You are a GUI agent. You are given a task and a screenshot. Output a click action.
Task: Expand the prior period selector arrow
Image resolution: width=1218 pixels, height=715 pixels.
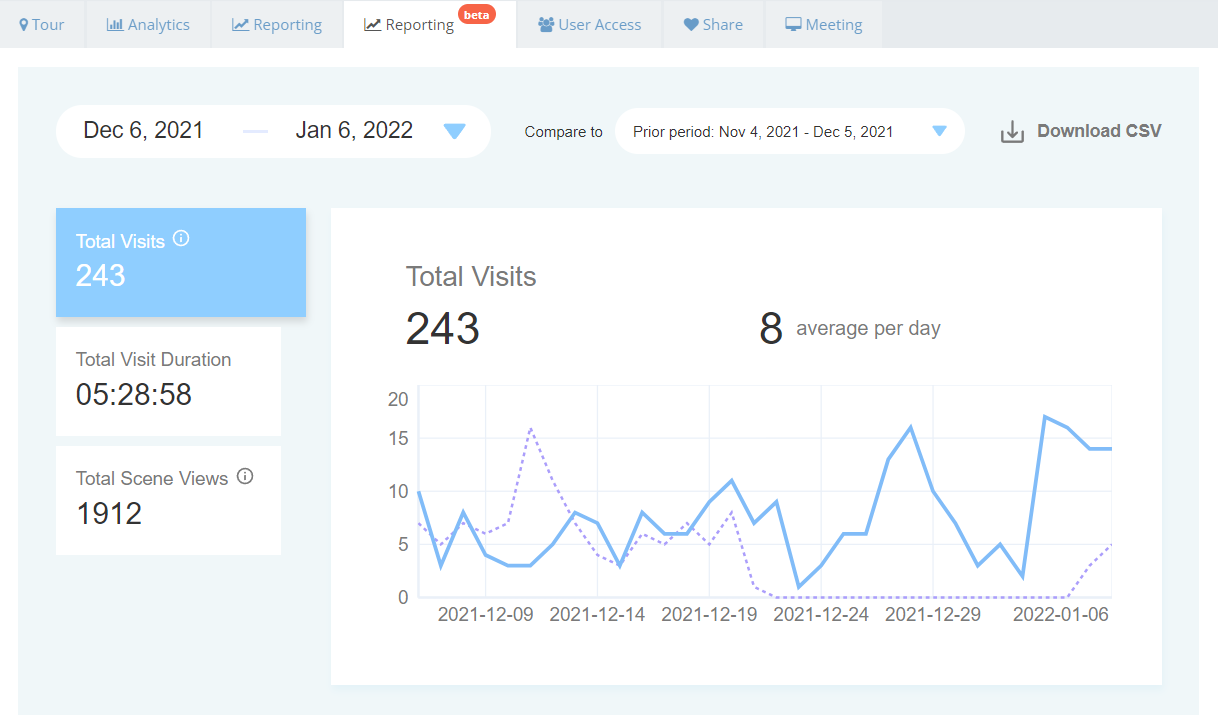938,131
